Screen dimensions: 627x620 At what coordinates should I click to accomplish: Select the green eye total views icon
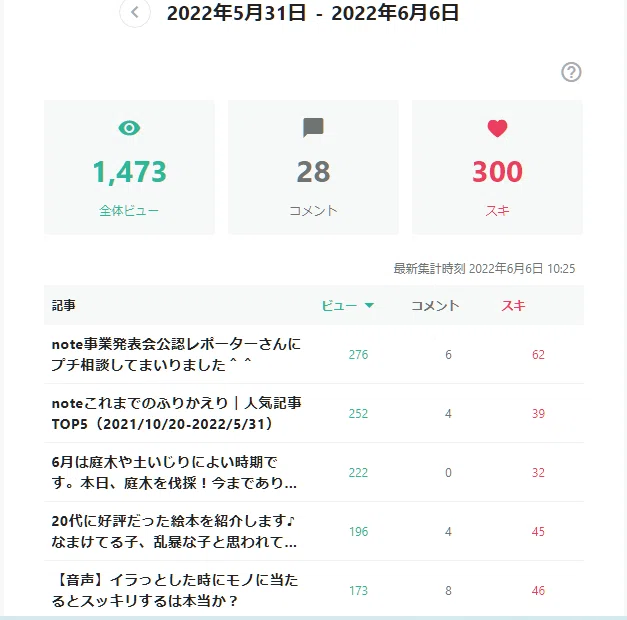tap(129, 128)
